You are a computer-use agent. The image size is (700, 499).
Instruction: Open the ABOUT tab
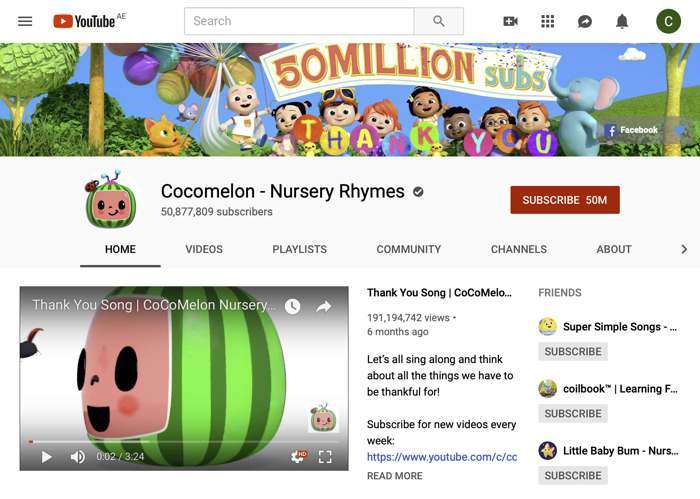(x=614, y=250)
